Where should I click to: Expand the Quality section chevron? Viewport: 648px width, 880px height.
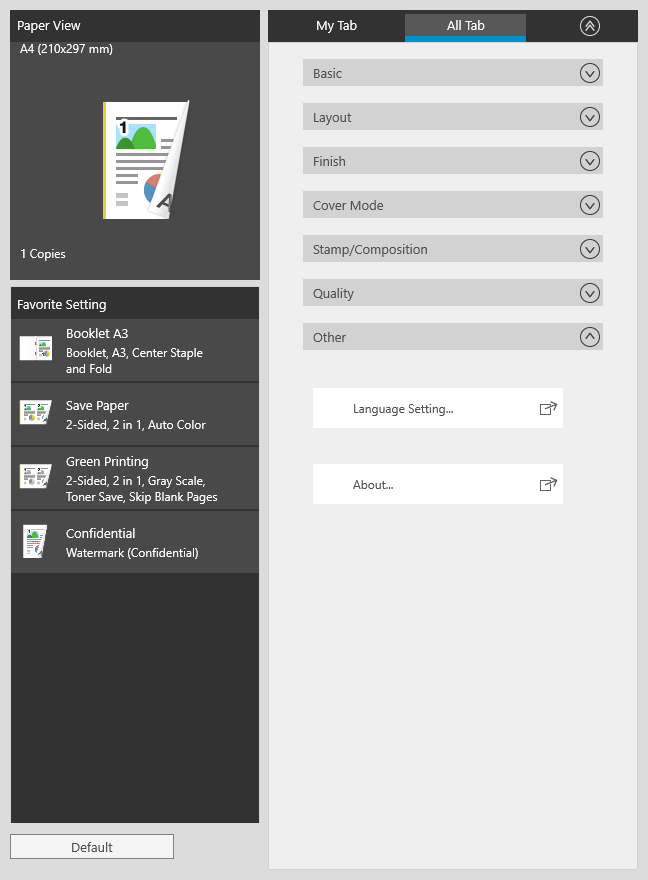click(x=590, y=293)
